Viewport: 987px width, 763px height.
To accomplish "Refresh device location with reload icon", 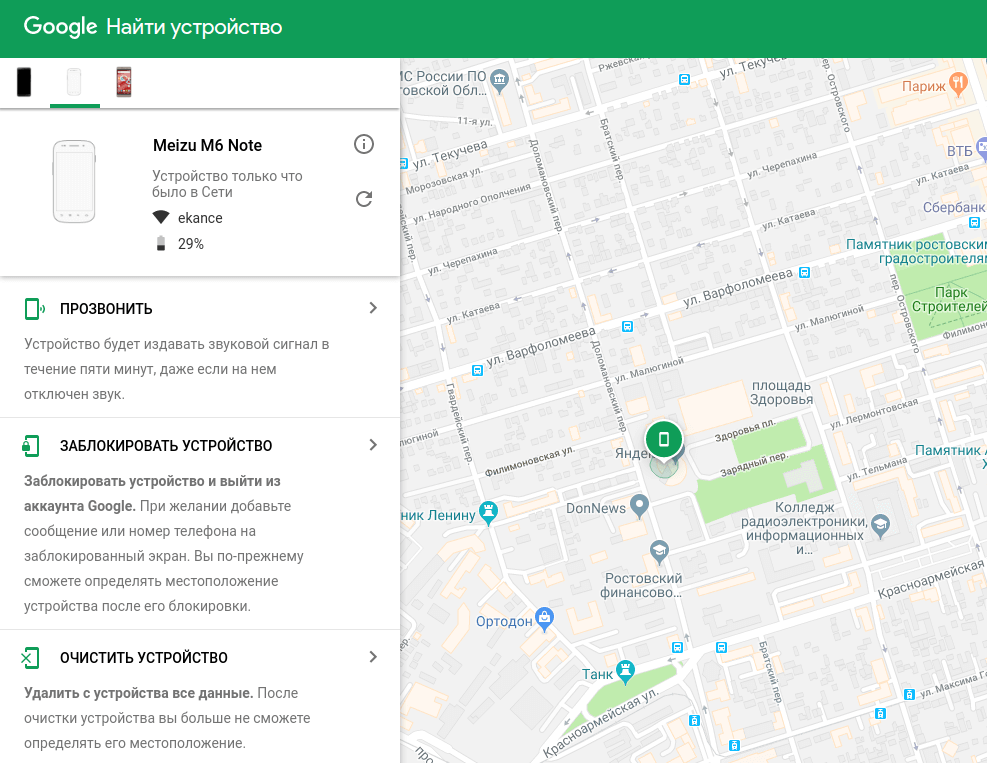I will (364, 199).
